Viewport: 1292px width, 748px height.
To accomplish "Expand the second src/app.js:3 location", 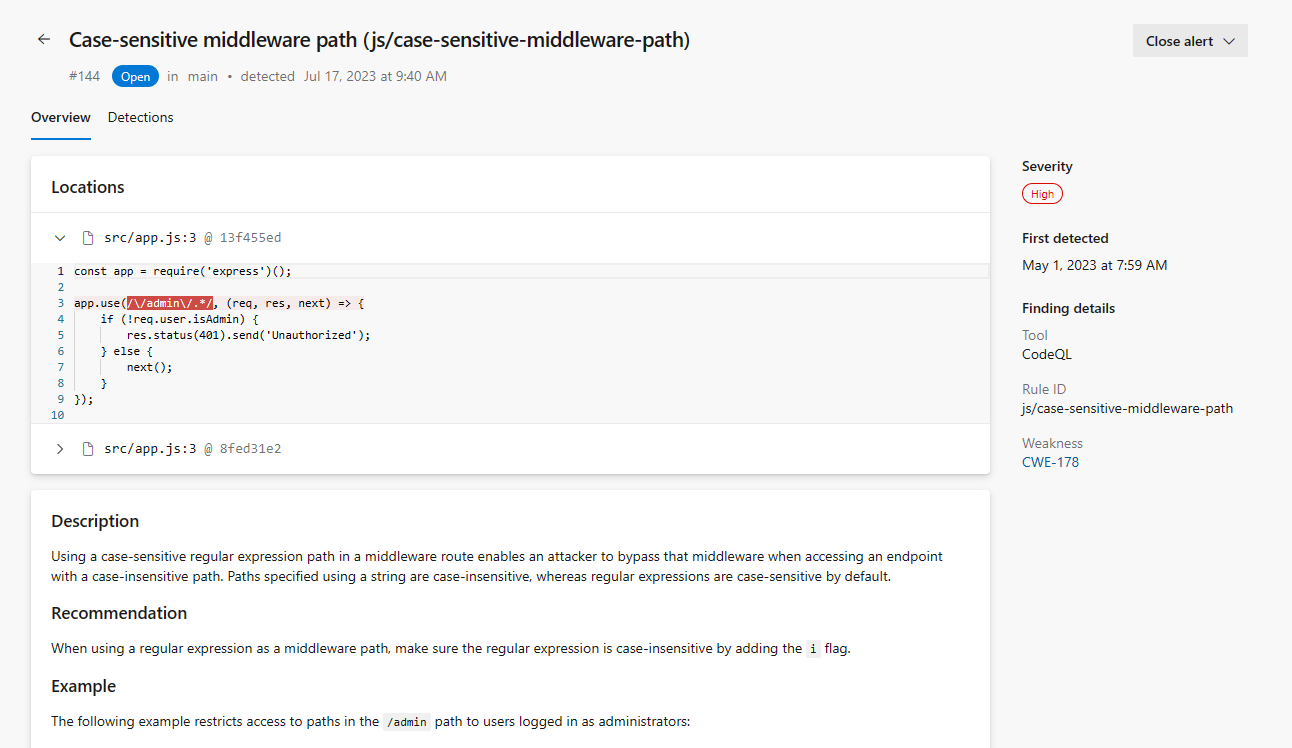I will tap(60, 449).
